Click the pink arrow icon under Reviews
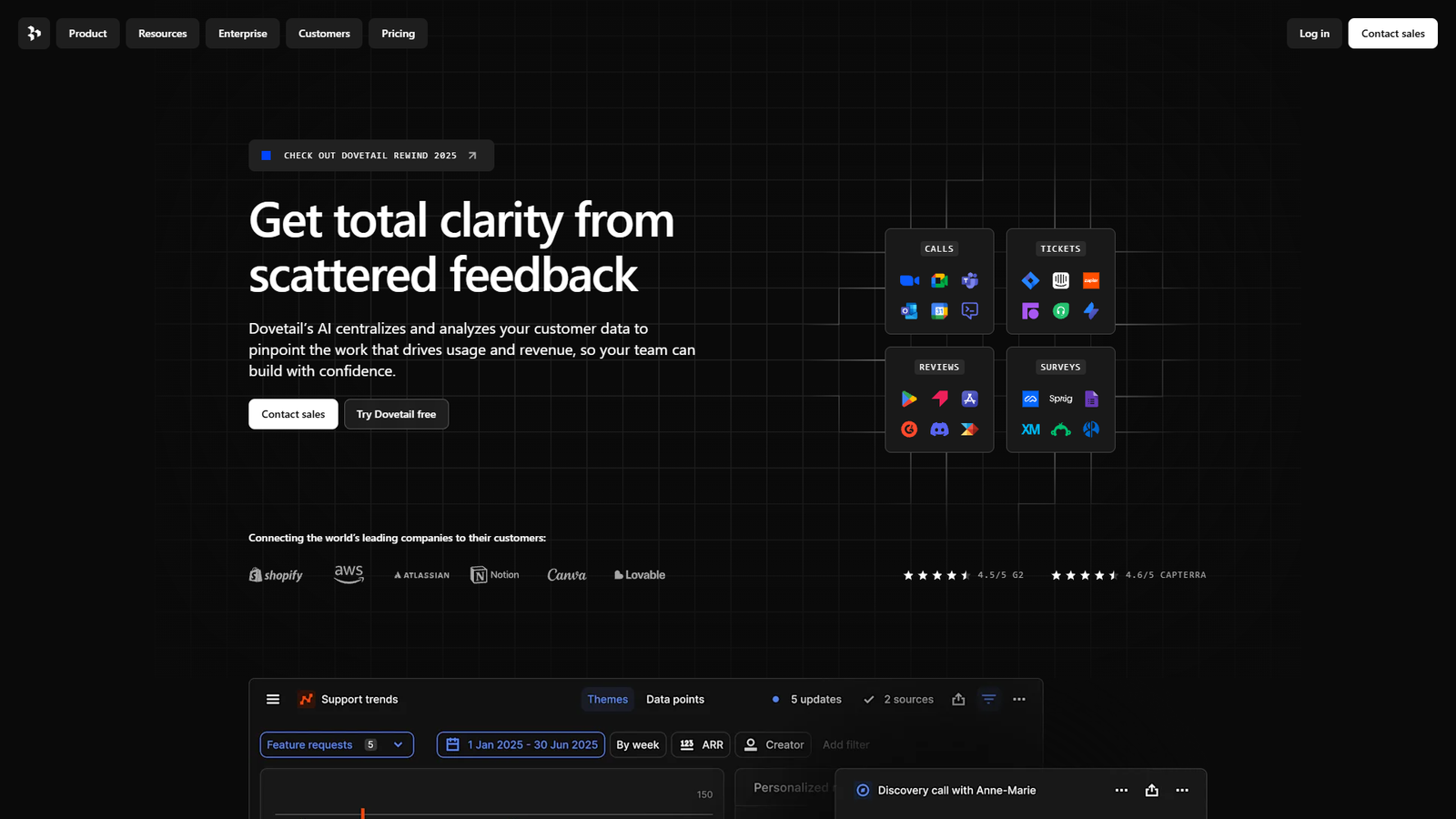The width and height of the screenshot is (1456, 819). tap(939, 399)
